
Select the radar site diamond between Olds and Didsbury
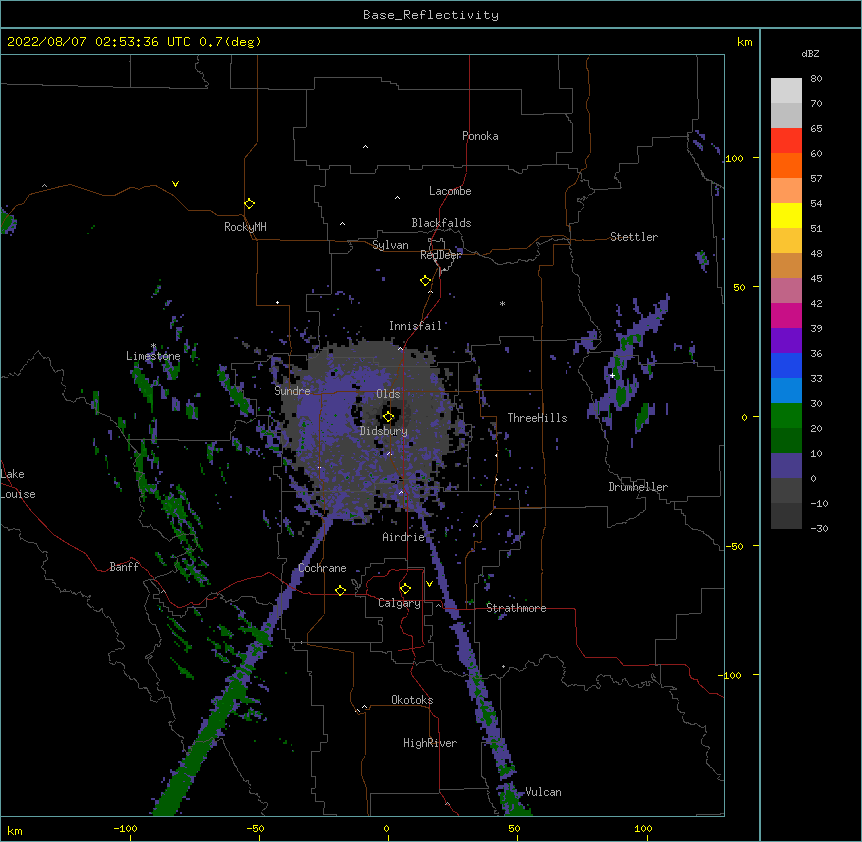point(388,417)
